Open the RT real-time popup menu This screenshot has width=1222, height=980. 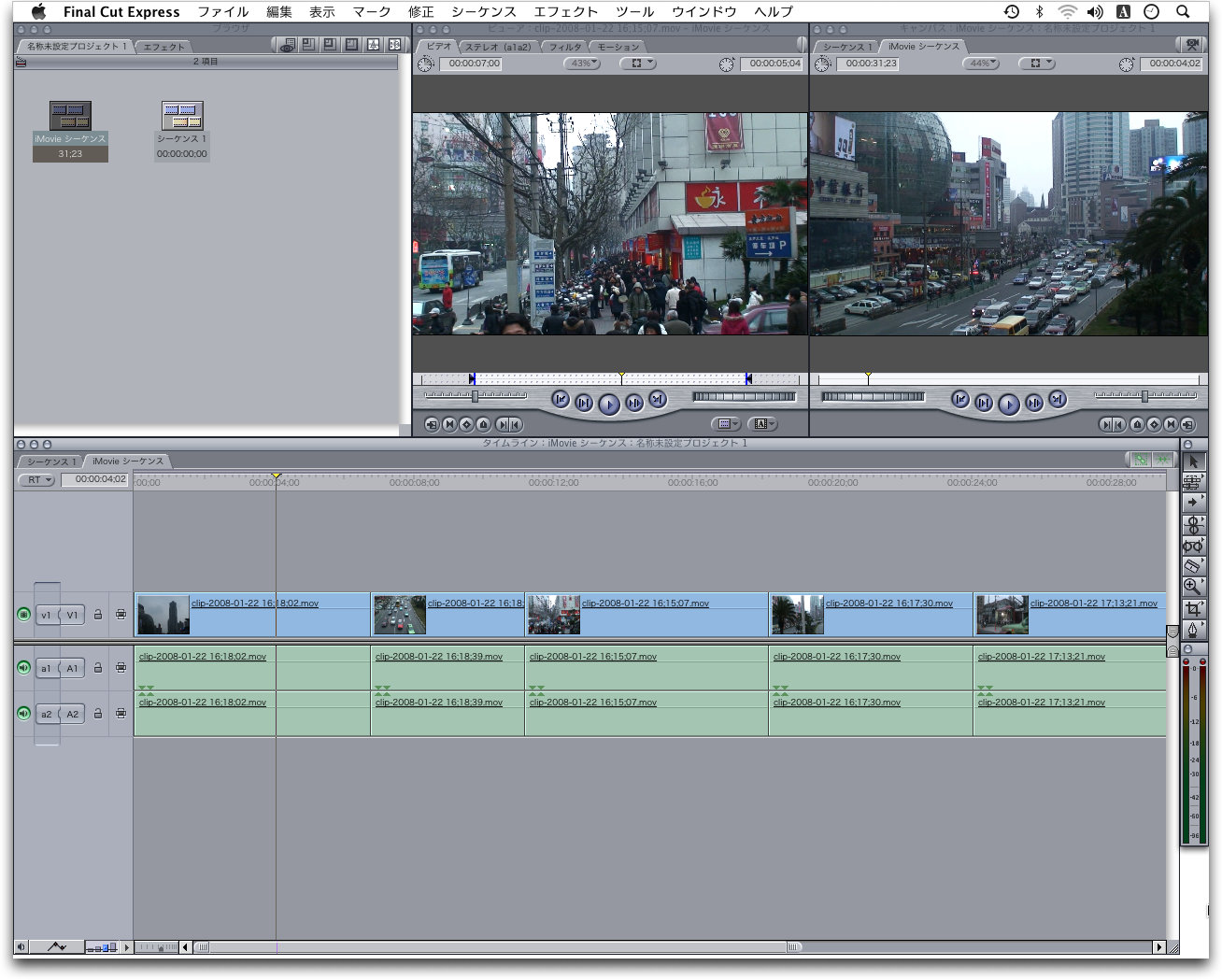click(37, 480)
